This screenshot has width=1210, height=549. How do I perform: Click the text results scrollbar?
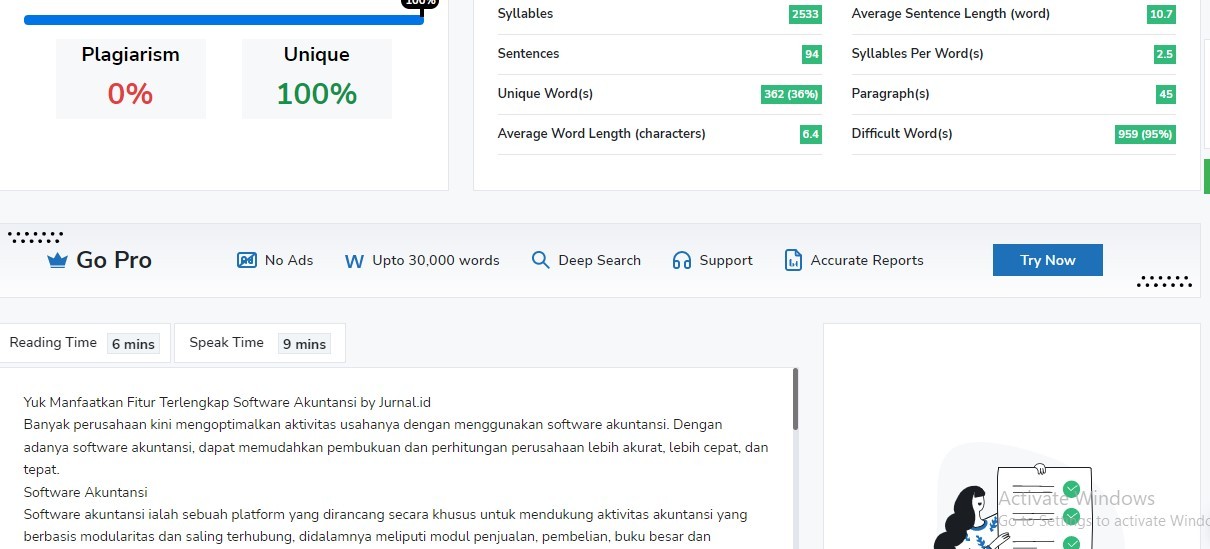795,399
